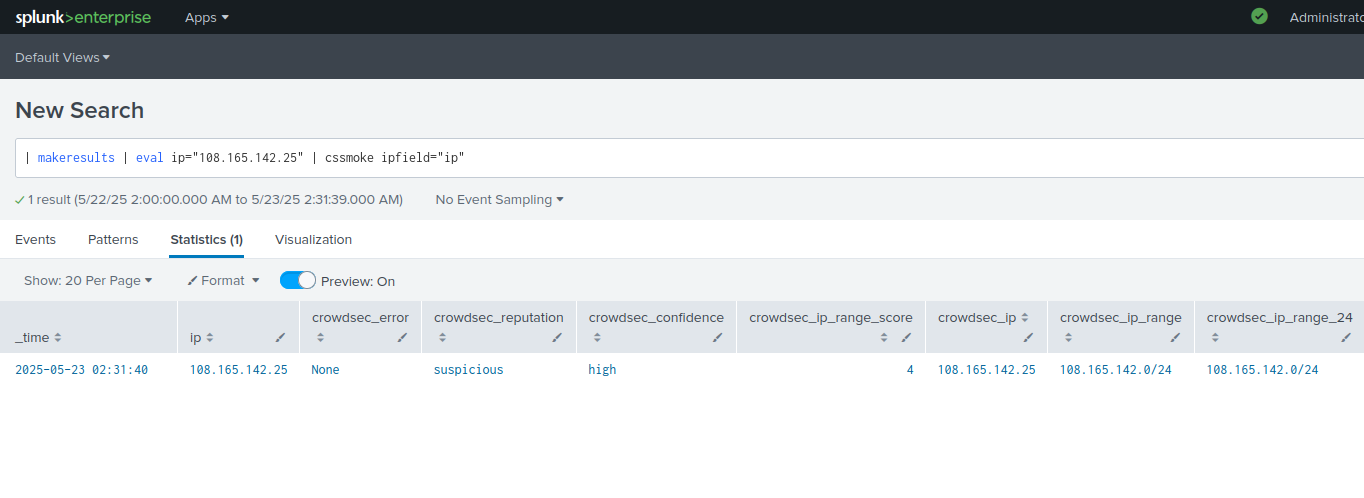Open the Apps dropdown menu
Viewport: 1364px width, 498px height.
tap(206, 17)
